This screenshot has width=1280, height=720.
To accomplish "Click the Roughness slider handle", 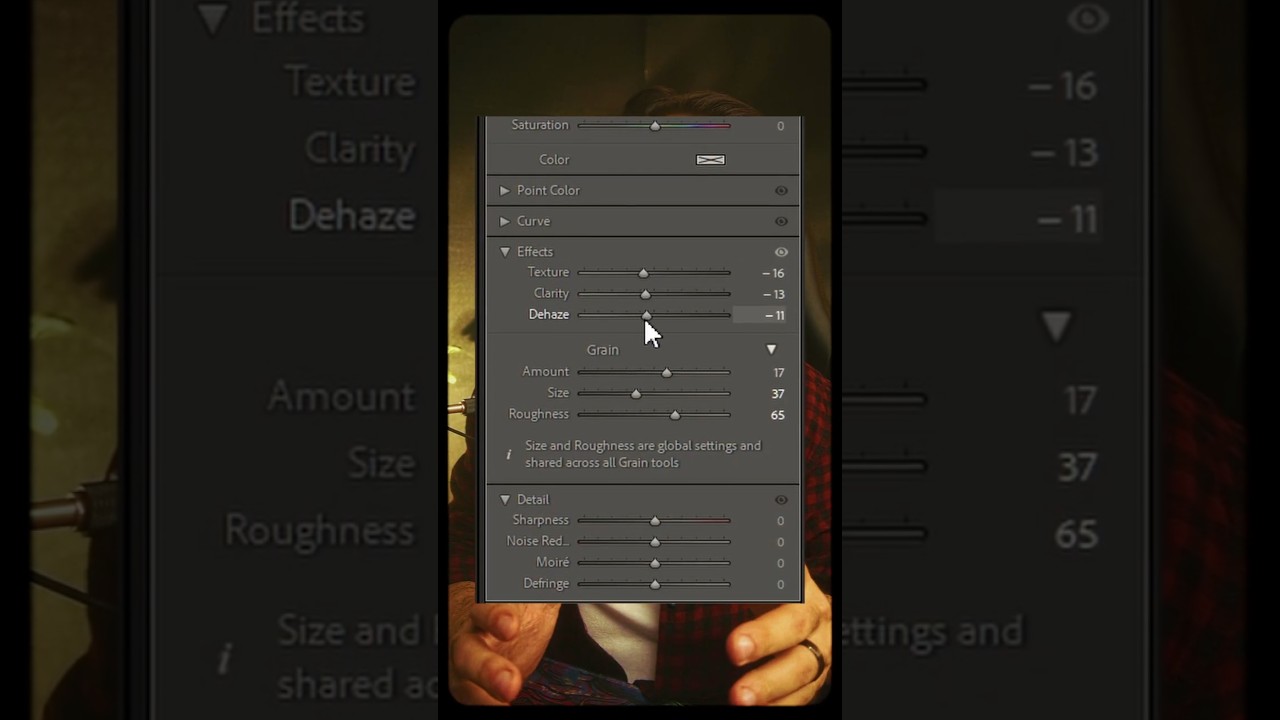I will pos(675,415).
